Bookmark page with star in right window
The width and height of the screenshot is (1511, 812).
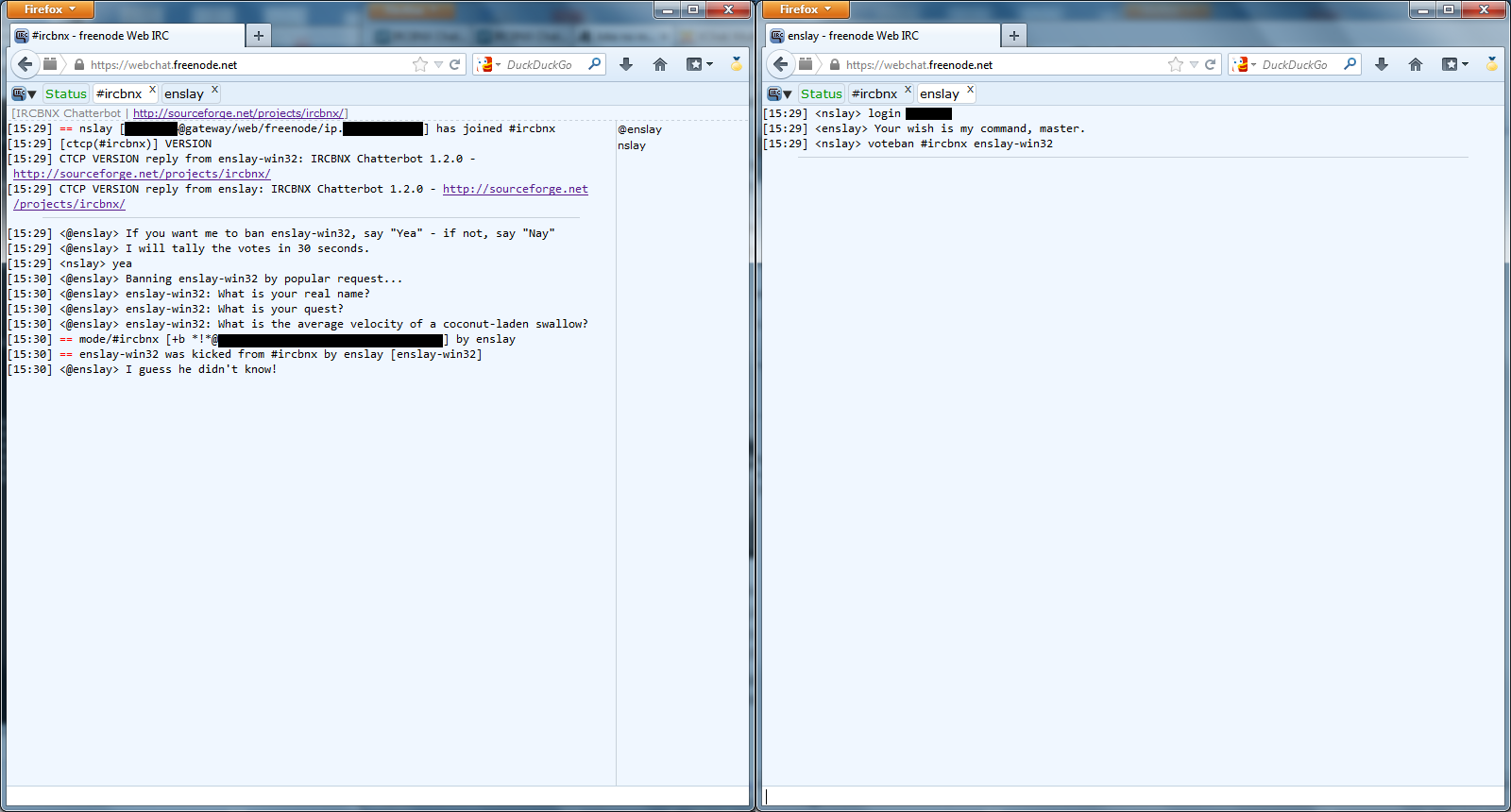tap(1176, 64)
